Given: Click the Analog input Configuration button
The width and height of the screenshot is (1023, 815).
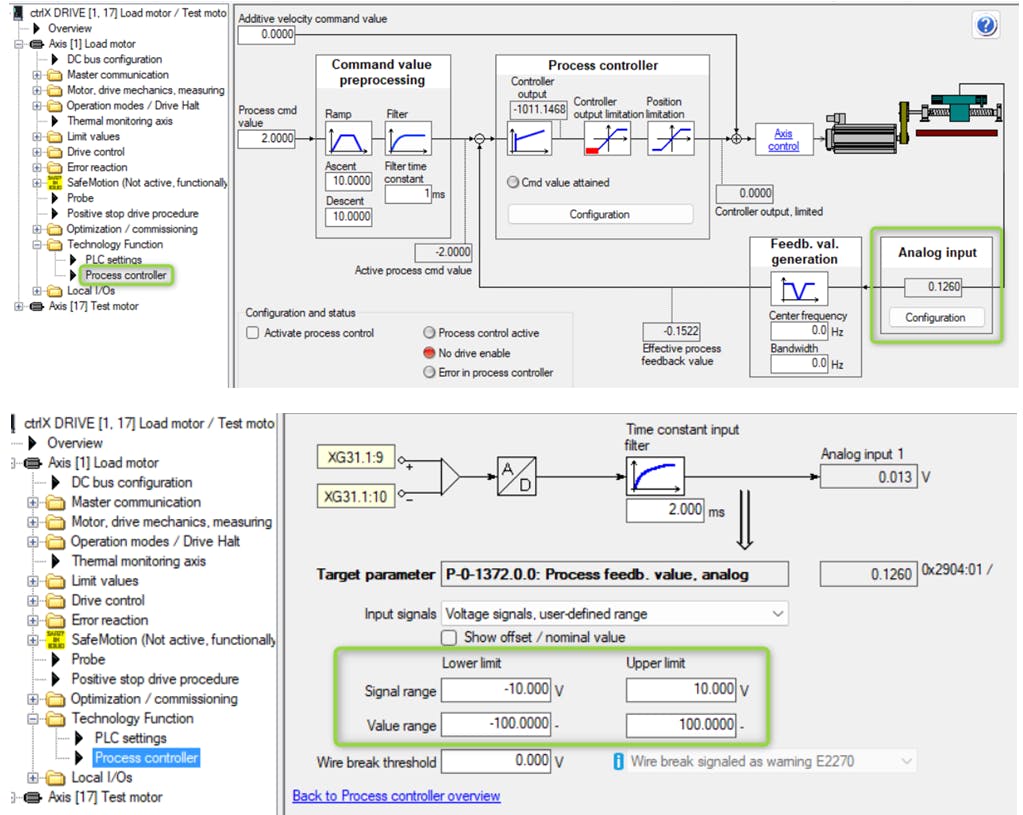Looking at the screenshot, I should tap(935, 317).
